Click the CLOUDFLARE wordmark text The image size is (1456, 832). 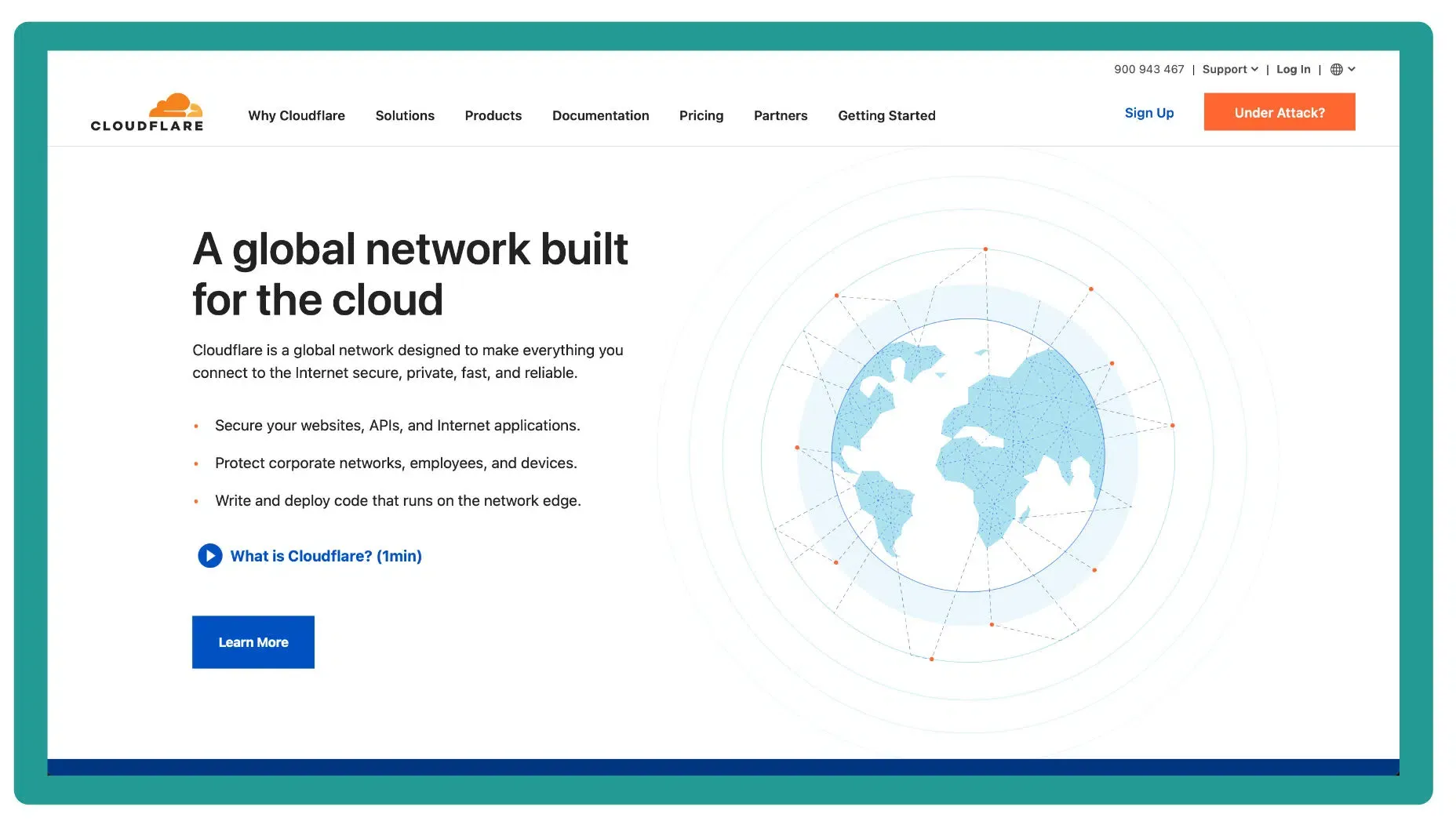(147, 126)
